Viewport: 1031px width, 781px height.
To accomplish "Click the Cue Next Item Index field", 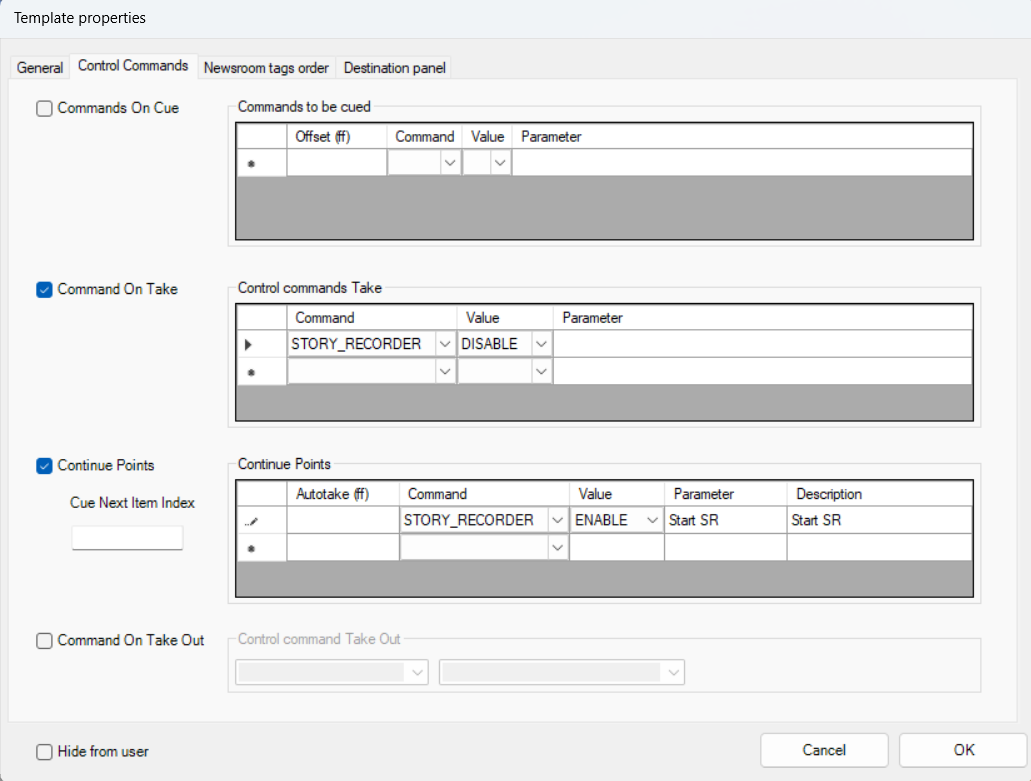I will [127, 538].
